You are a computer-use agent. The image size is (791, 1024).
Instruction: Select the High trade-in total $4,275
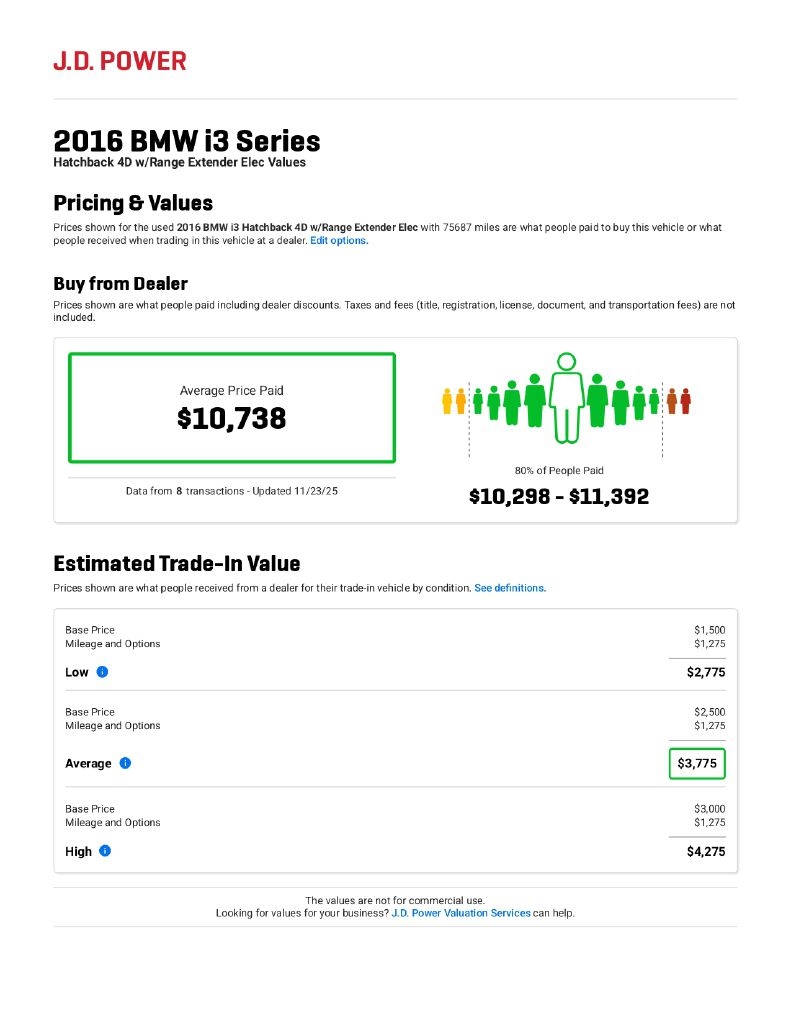(x=705, y=852)
